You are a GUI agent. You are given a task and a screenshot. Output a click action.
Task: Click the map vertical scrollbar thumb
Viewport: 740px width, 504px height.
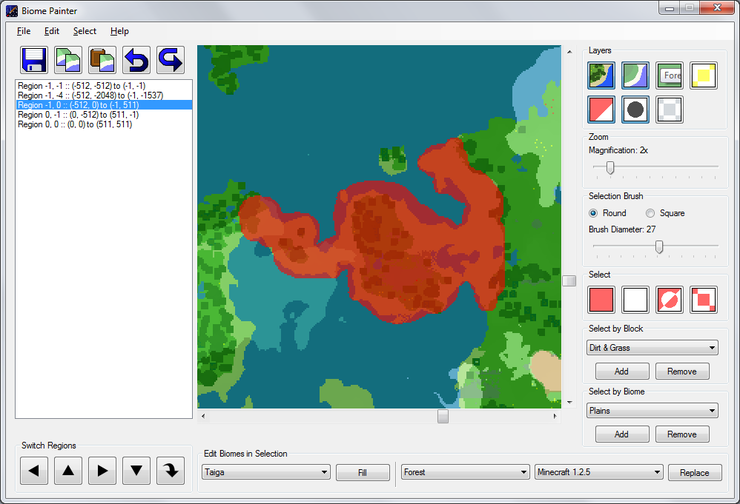coord(570,281)
